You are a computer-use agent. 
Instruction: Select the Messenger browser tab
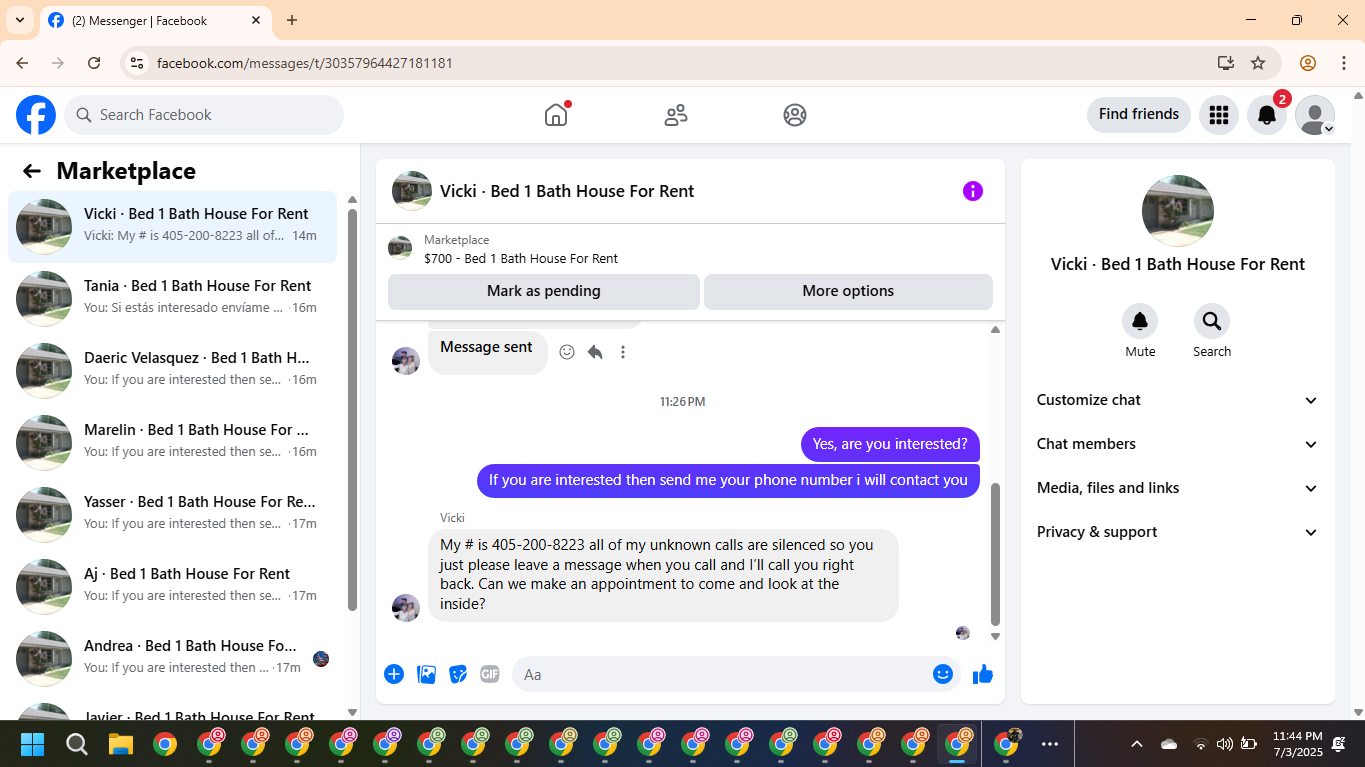[x=157, y=20]
